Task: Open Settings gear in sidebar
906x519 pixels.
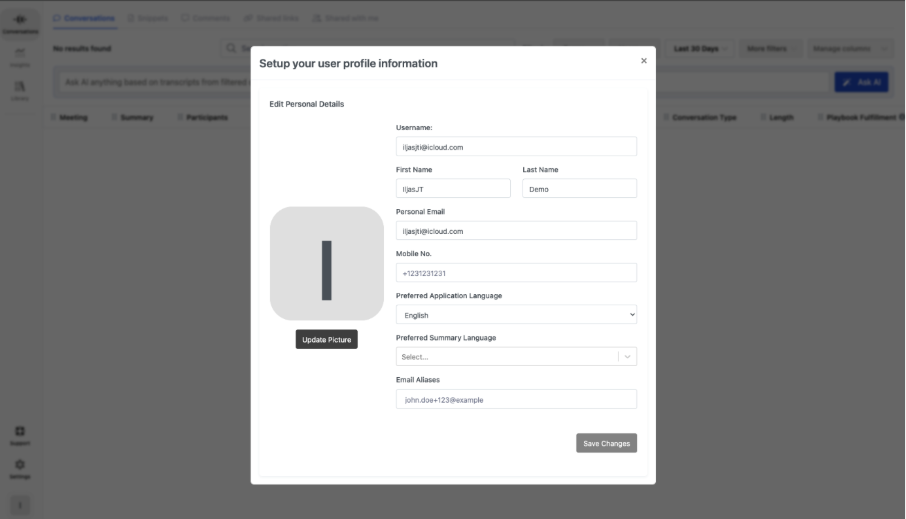Action: pyautogui.click(x=20, y=468)
